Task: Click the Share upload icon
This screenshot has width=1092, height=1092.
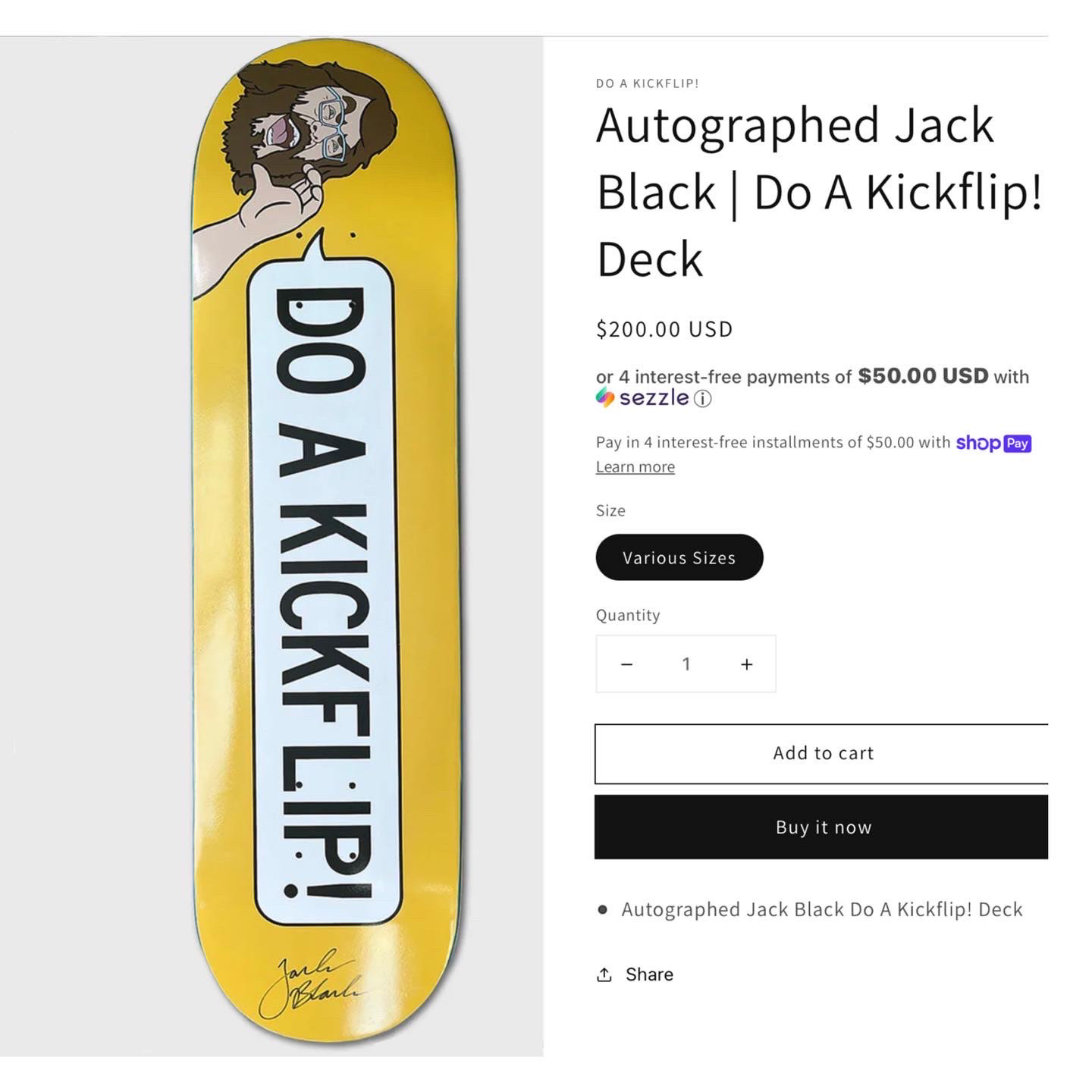Action: tap(604, 974)
